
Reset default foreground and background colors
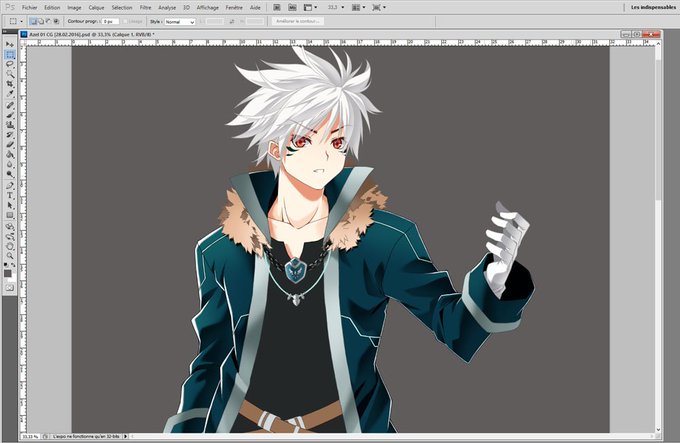click(x=6, y=264)
